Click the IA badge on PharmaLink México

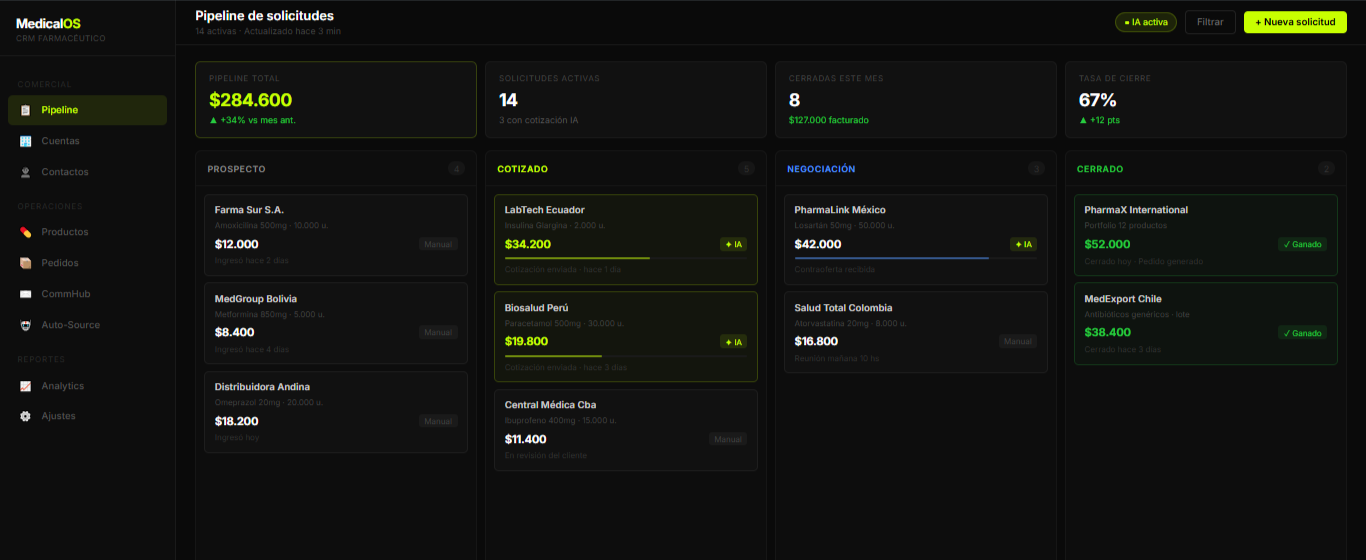click(1023, 244)
